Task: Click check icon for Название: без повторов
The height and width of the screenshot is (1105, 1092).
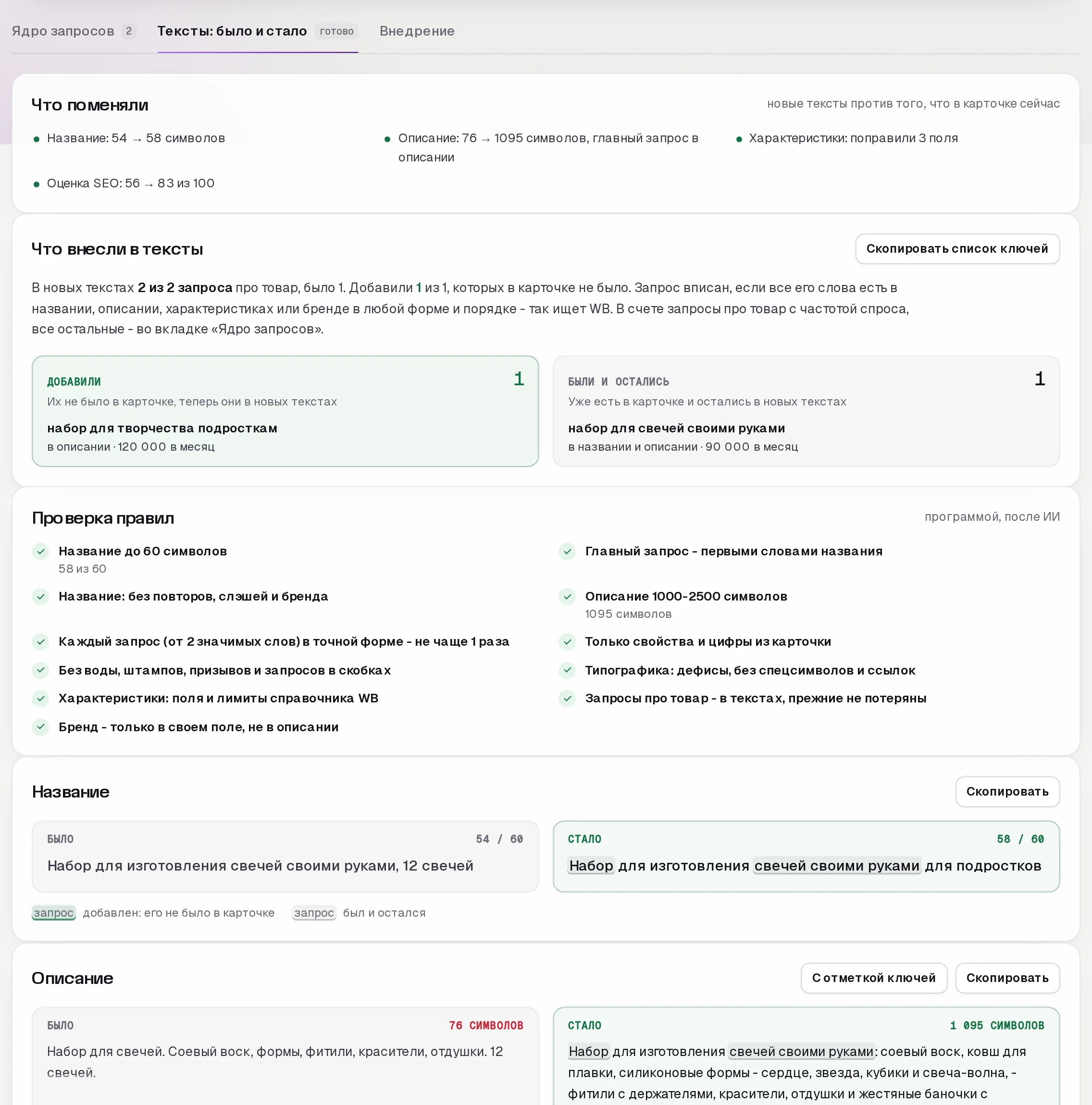Action: [41, 597]
